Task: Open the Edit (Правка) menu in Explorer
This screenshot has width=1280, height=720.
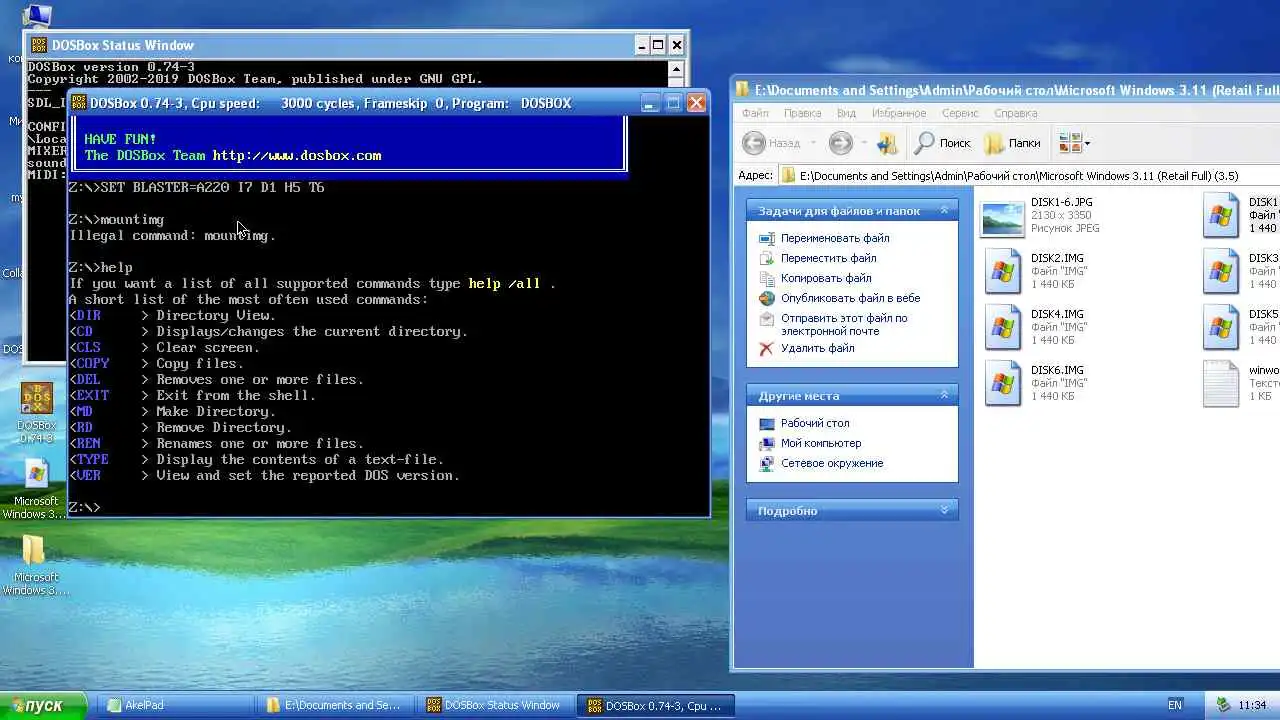Action: point(802,114)
